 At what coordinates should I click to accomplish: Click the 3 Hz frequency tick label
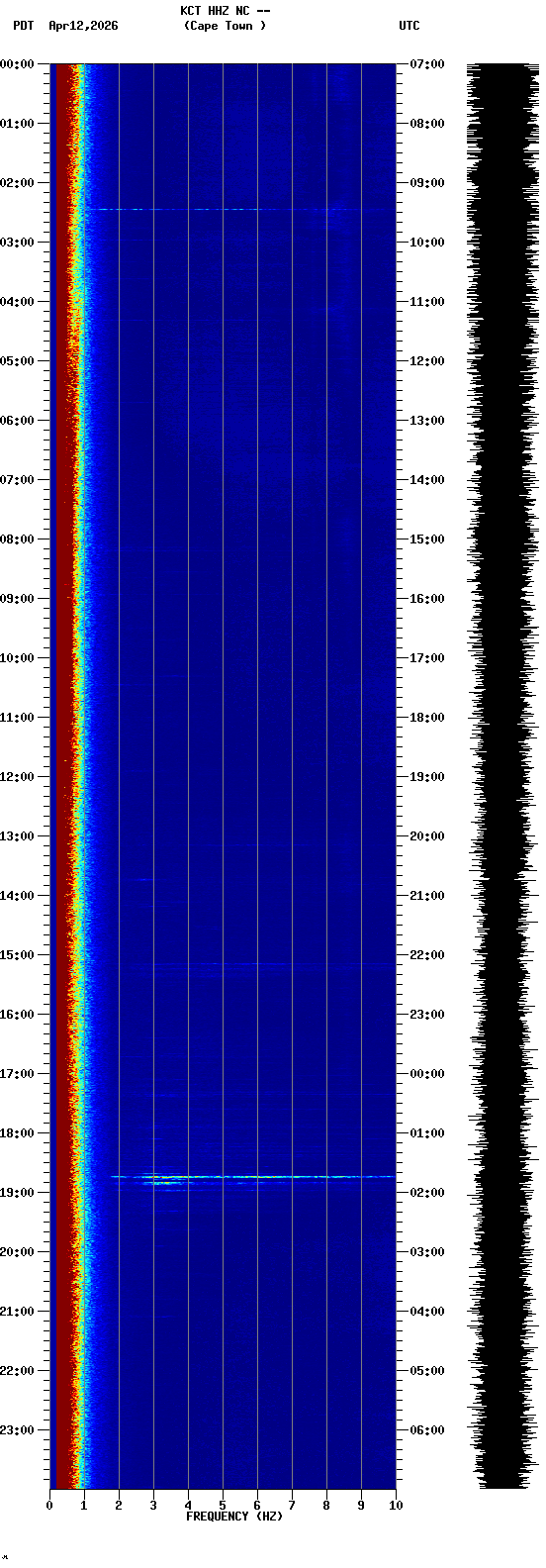click(x=153, y=1506)
